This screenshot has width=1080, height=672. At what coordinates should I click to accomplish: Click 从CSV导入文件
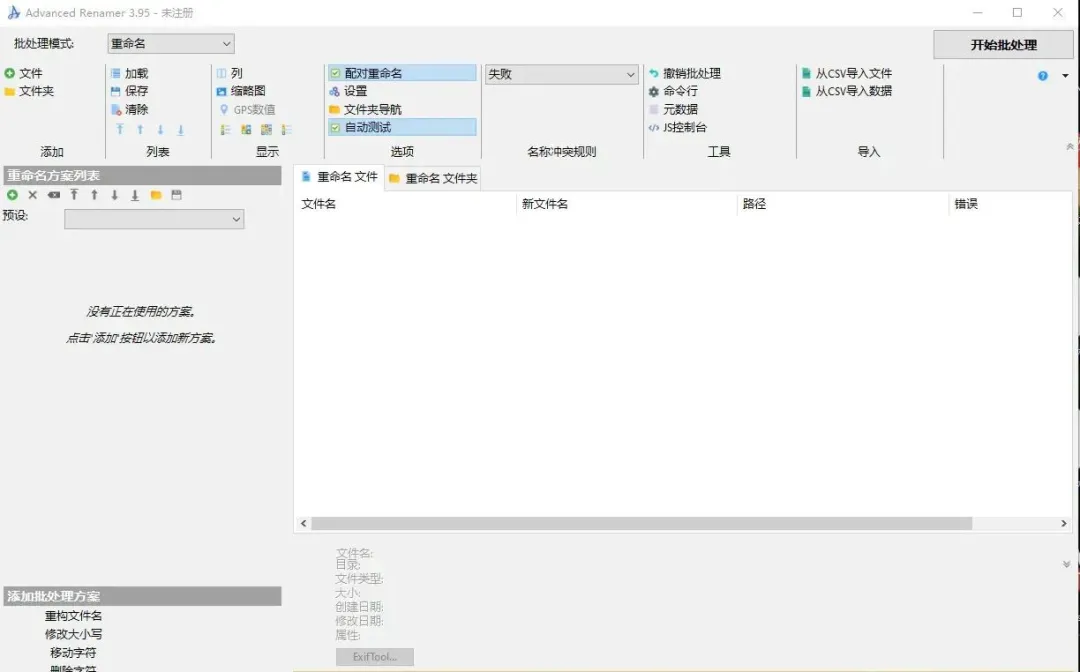click(x=847, y=73)
